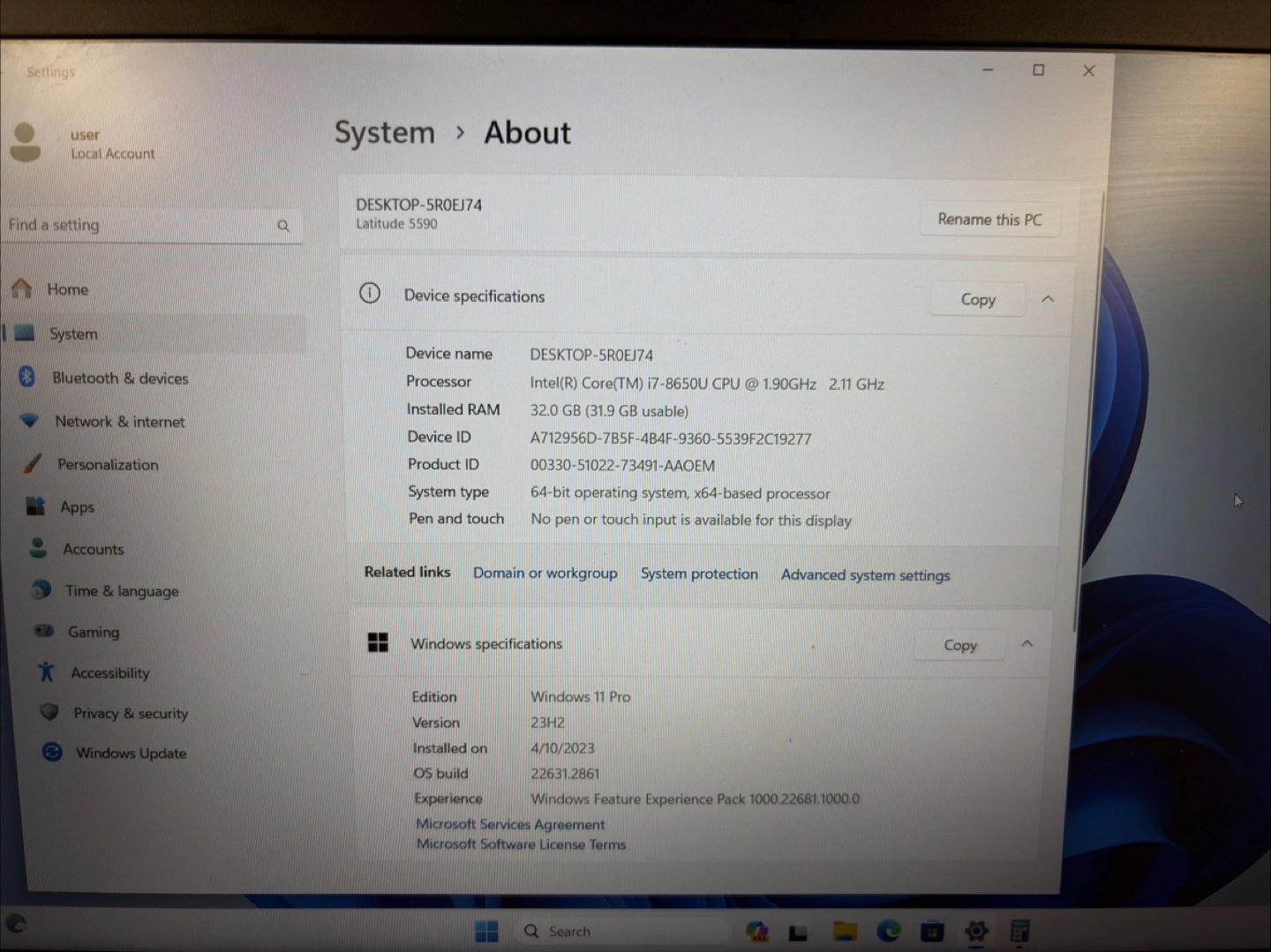Open the Windows Start menu
This screenshot has width=1271, height=952.
(486, 932)
